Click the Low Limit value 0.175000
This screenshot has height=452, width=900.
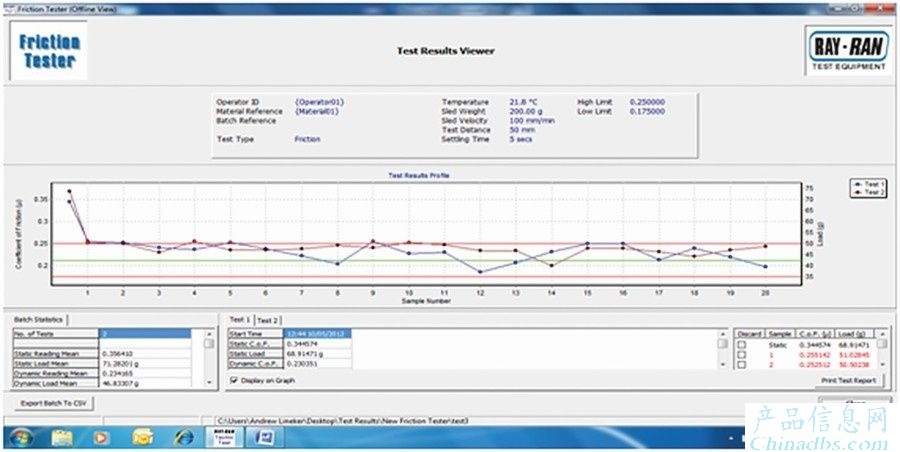647,111
